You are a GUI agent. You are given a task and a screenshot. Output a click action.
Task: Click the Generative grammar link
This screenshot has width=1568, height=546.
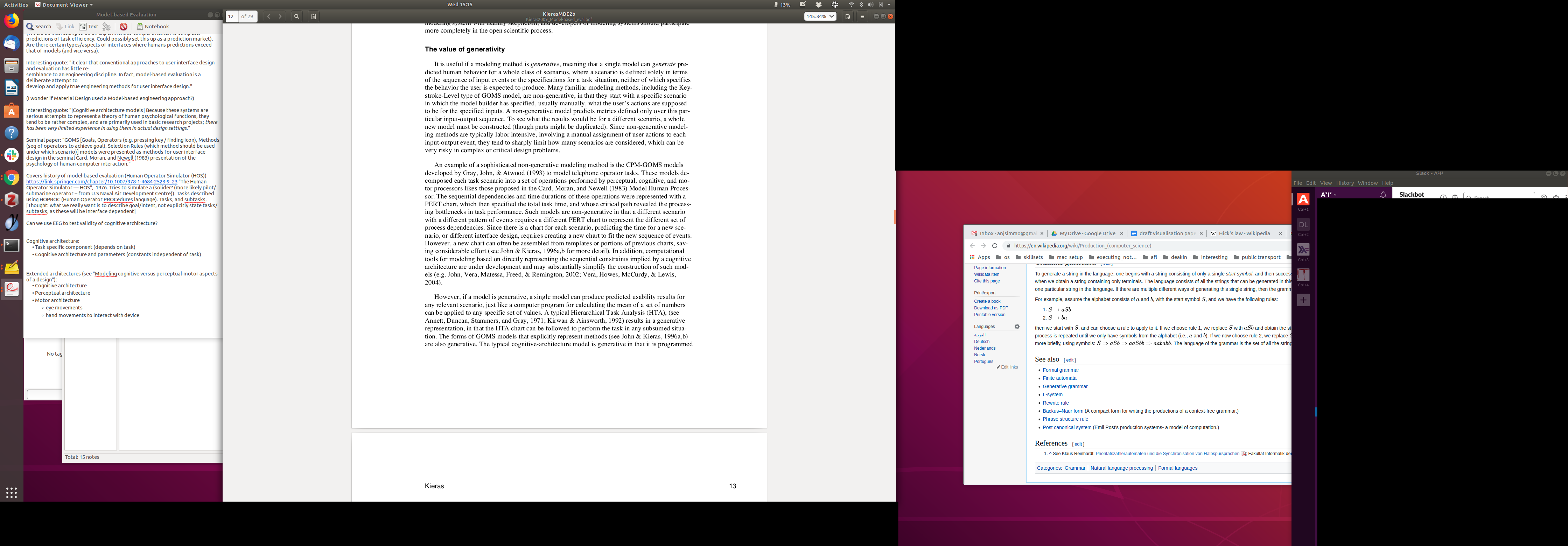tap(1065, 386)
